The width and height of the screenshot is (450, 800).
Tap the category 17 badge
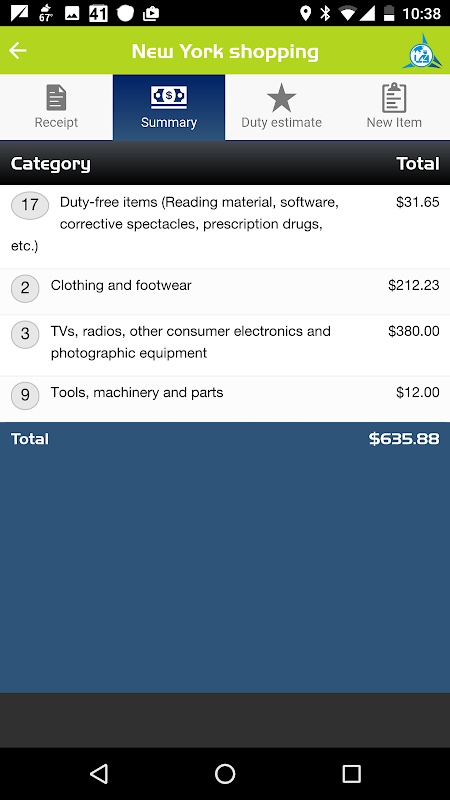30,206
